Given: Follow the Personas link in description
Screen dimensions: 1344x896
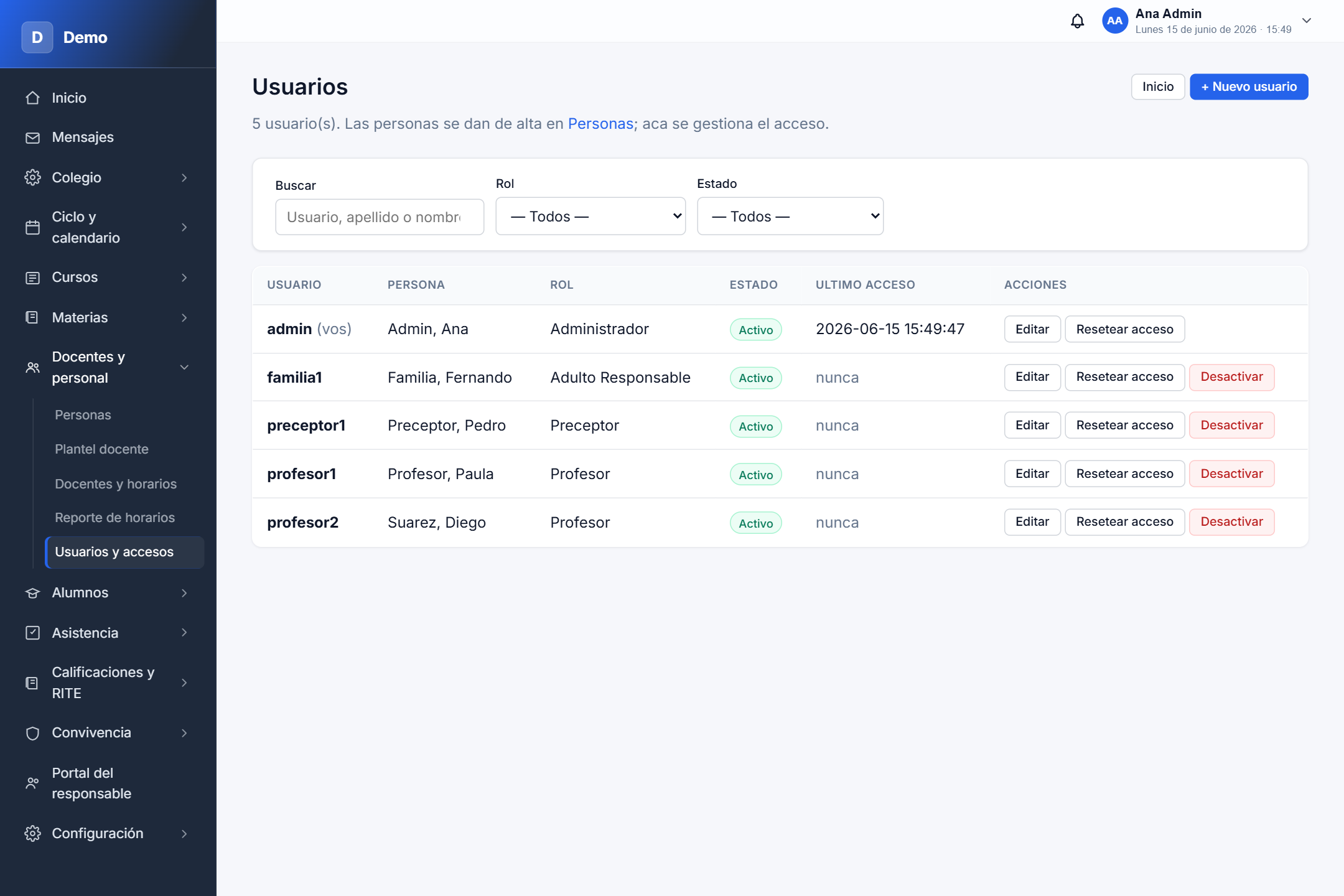Looking at the screenshot, I should point(600,124).
